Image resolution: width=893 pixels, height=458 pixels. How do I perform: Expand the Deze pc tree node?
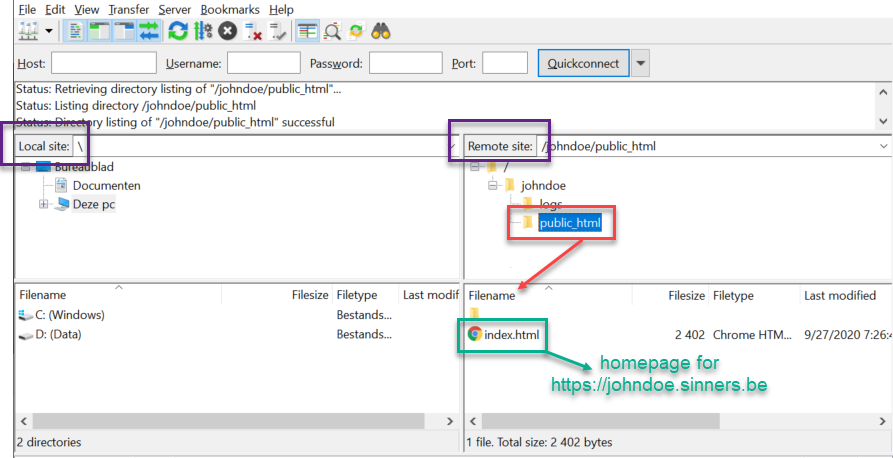pyautogui.click(x=44, y=204)
